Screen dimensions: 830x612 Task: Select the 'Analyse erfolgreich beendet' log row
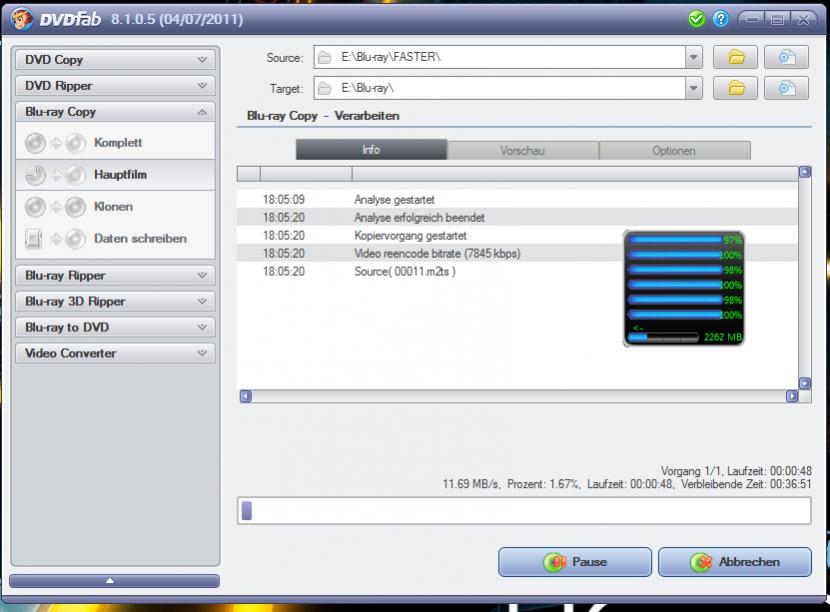[517, 218]
